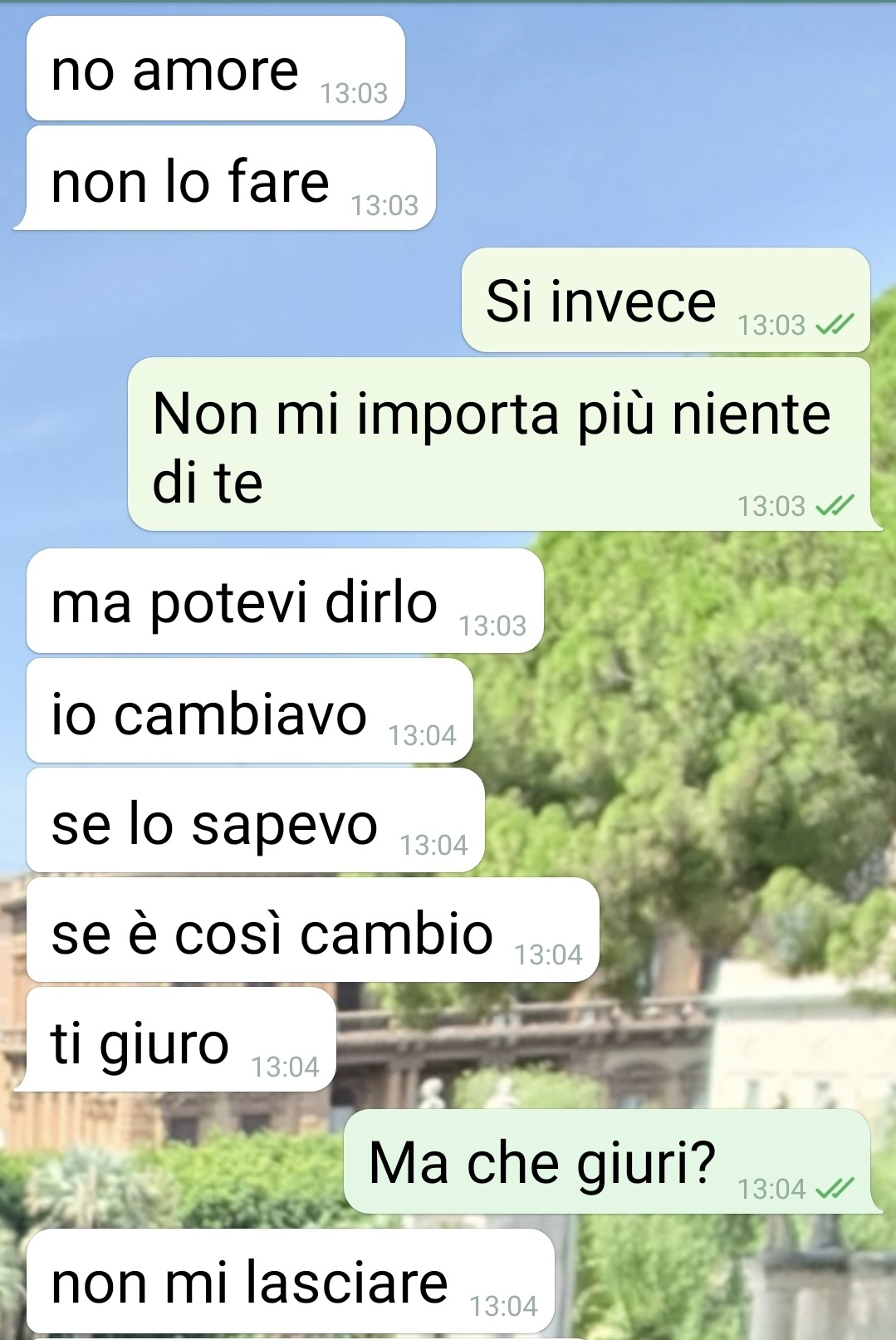Image resolution: width=896 pixels, height=1340 pixels.
Task: Click the 13:03 timestamp on 'non lo fare'
Action: [x=384, y=205]
